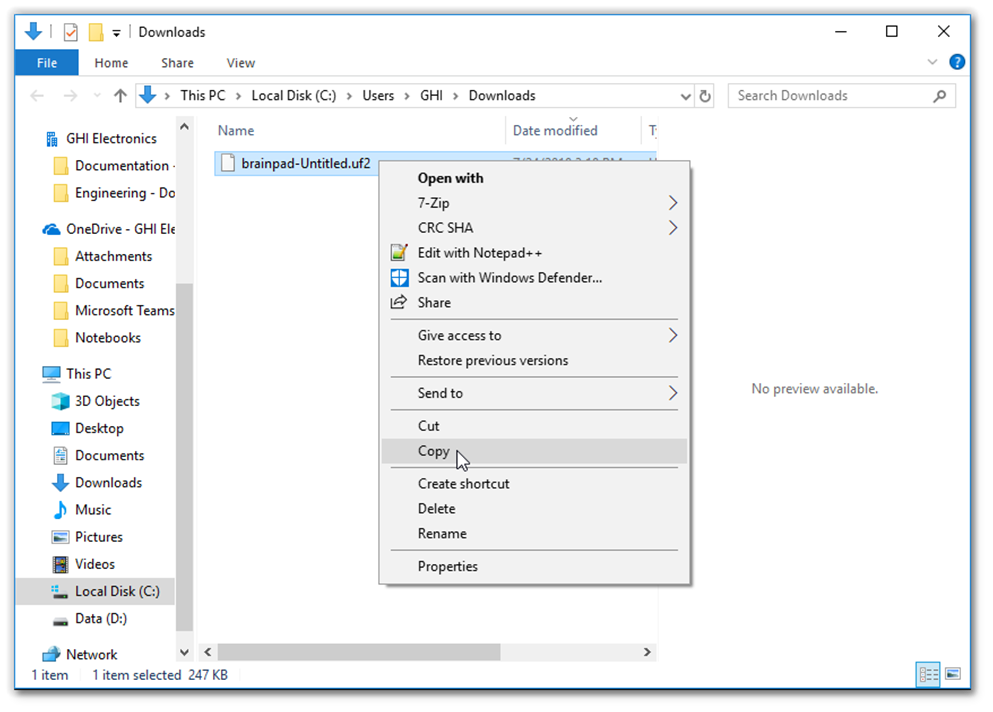This screenshot has width=993, height=712.
Task: Click the Search Downloads input field
Action: pyautogui.click(x=830, y=96)
